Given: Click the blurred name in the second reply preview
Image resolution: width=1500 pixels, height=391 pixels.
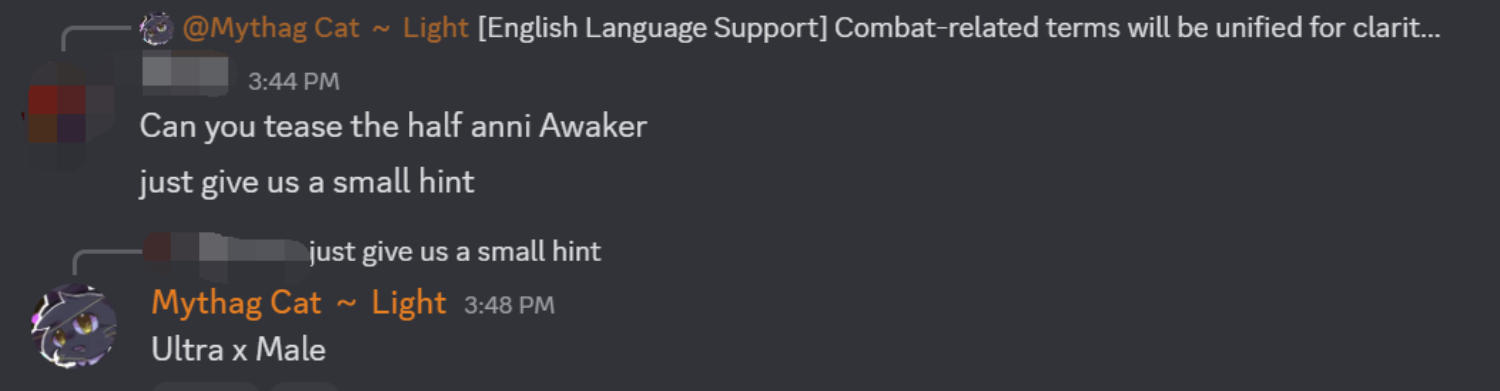Looking at the screenshot, I should click(x=227, y=248).
